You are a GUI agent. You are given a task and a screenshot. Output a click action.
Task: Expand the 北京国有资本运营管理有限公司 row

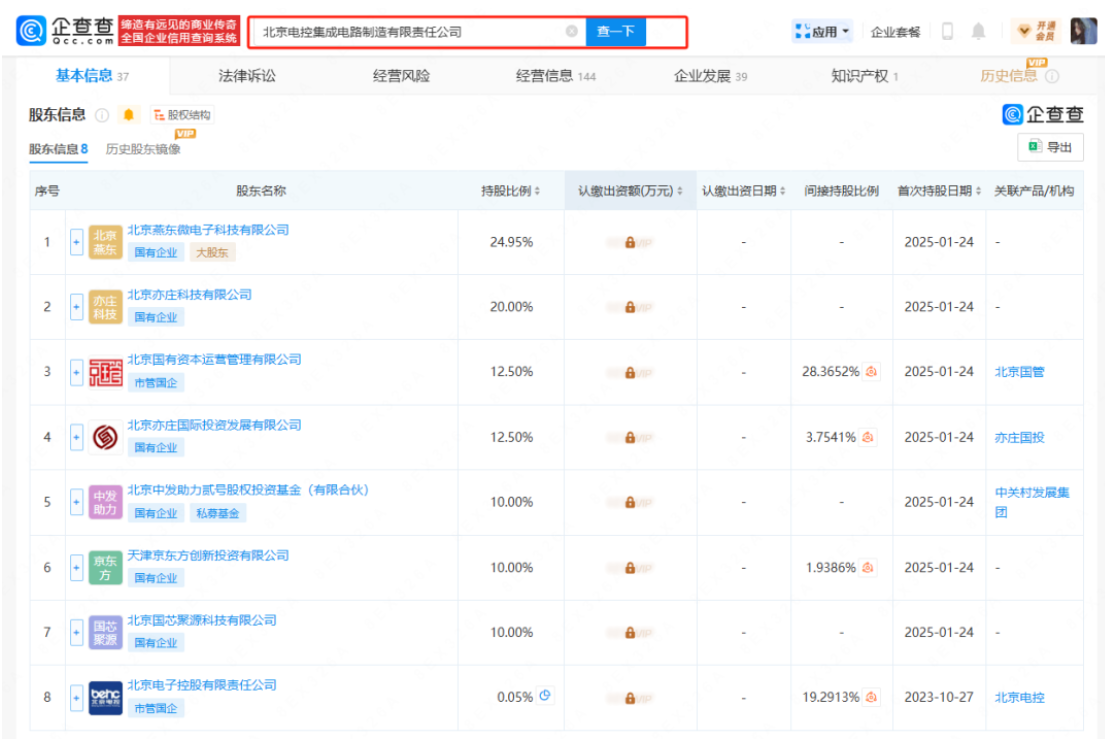tap(76, 372)
